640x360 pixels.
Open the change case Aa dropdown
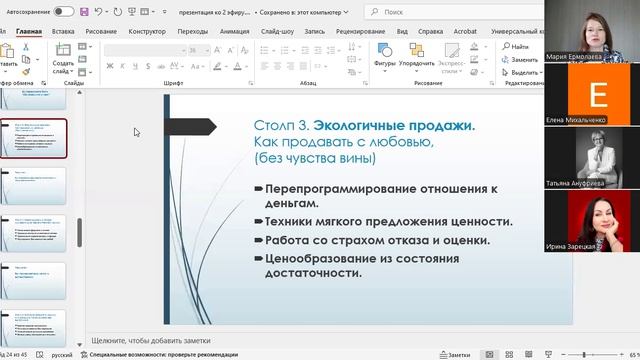(197, 66)
